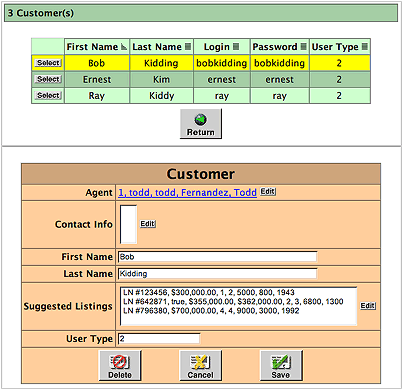Edit the Agent assignment

click(x=268, y=191)
